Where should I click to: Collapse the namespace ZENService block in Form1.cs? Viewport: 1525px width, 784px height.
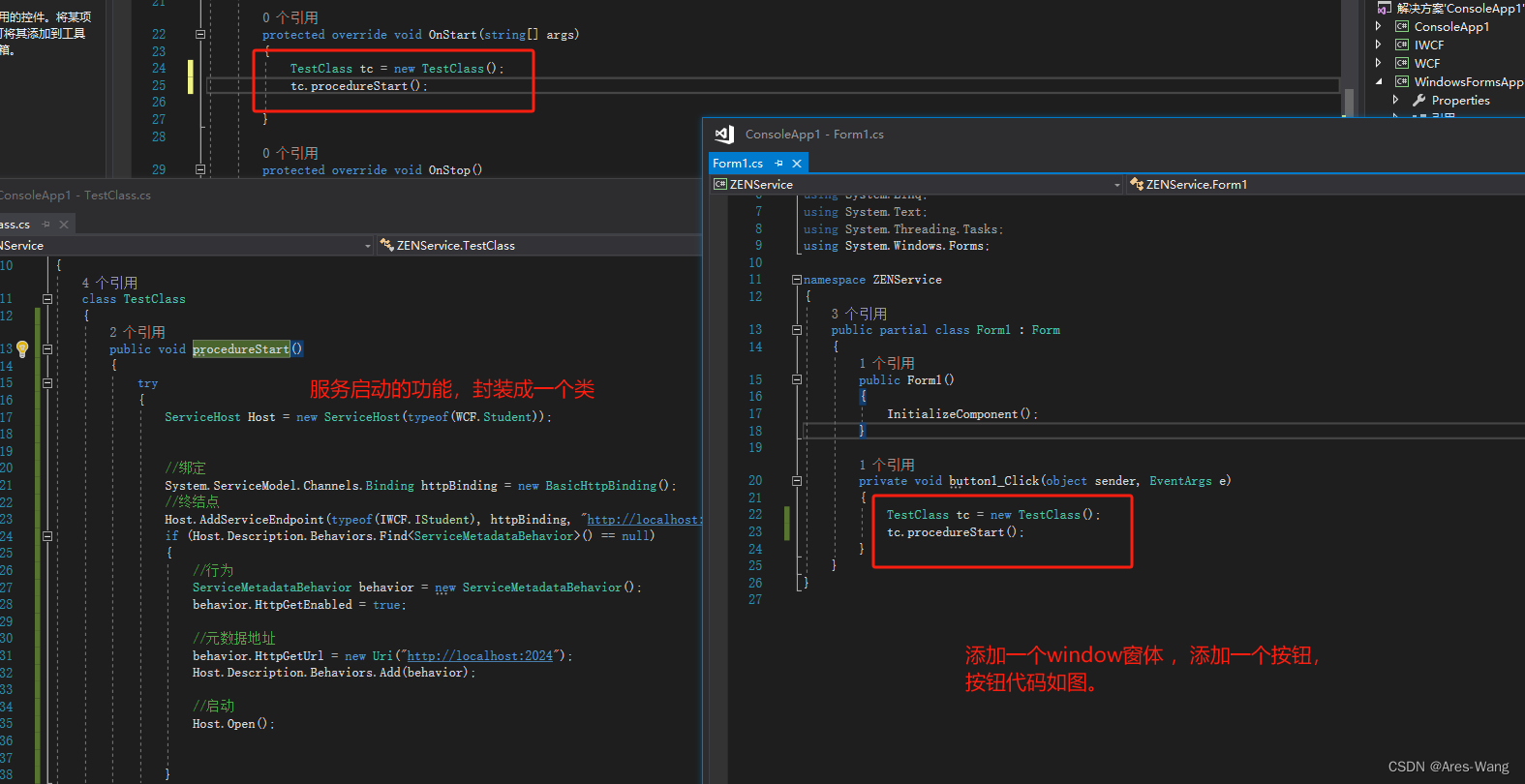coord(797,280)
